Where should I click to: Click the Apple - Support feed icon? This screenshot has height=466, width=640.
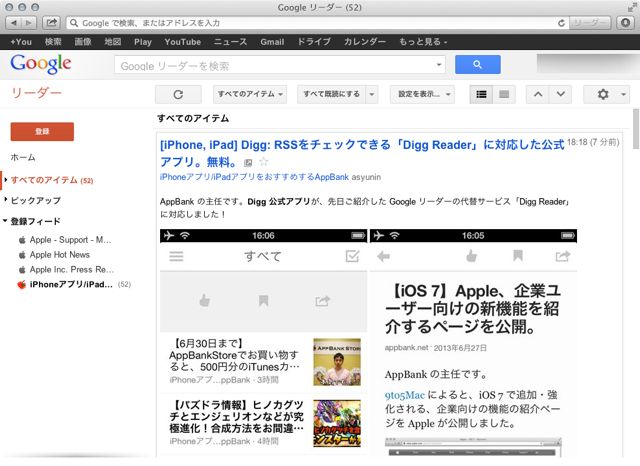[22, 240]
